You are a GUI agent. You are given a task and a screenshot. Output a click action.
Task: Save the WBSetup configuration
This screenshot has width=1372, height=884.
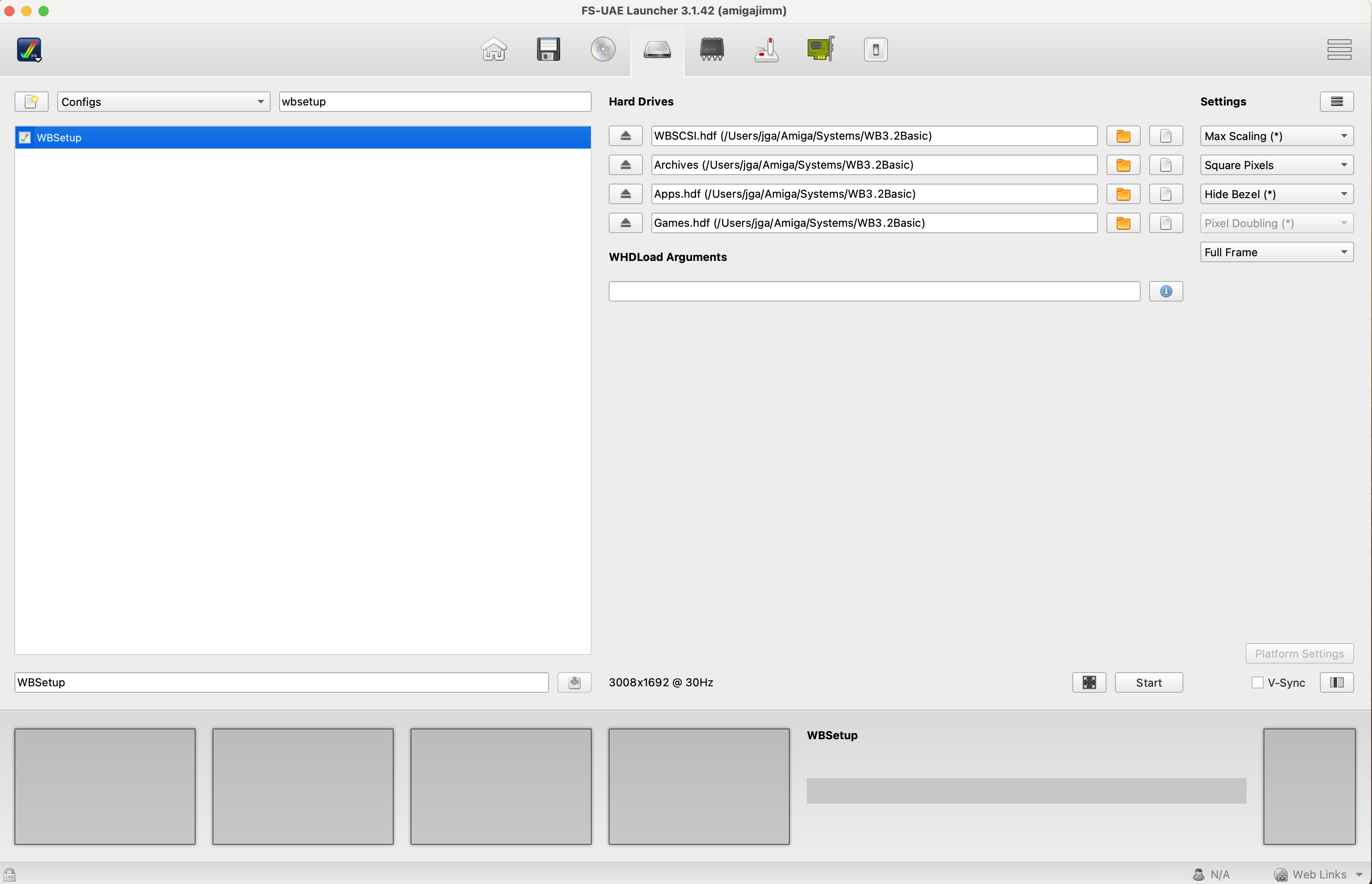[x=574, y=682]
